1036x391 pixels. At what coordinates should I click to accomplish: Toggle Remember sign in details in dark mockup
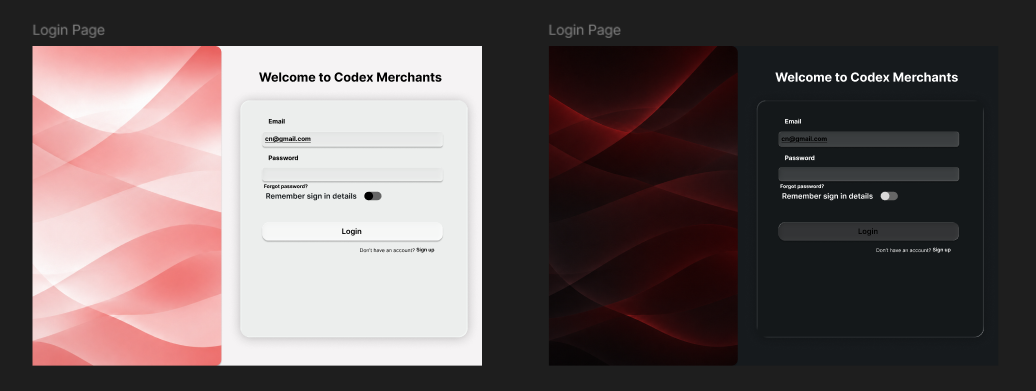click(x=889, y=196)
